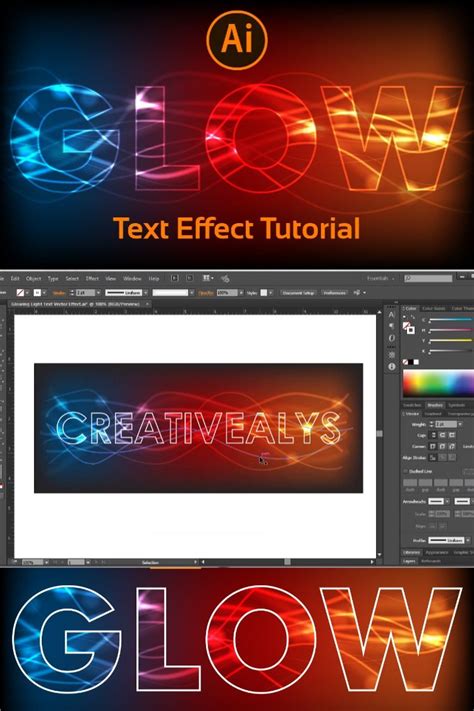Screen dimensions: 474x711
Task: Switch to the Symbols tab
Action: (456, 405)
